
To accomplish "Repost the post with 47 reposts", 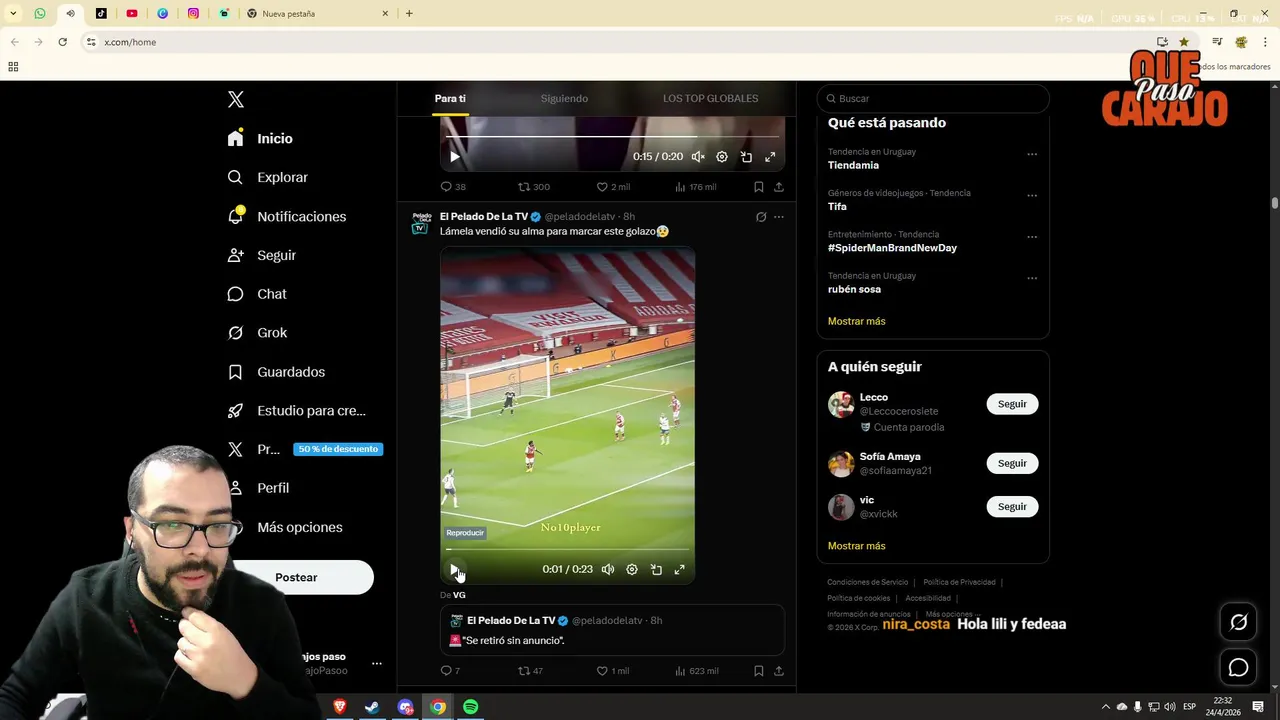I will coord(530,671).
